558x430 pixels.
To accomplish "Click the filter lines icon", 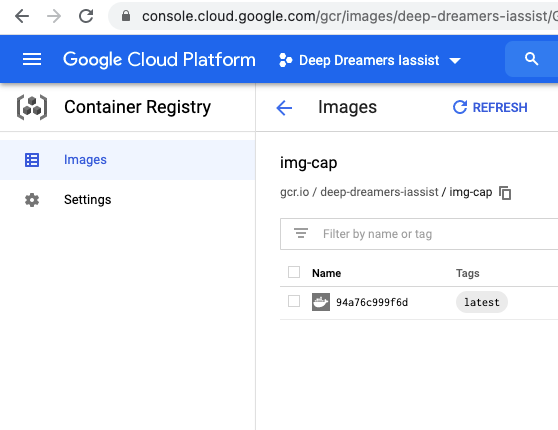I will [x=301, y=234].
